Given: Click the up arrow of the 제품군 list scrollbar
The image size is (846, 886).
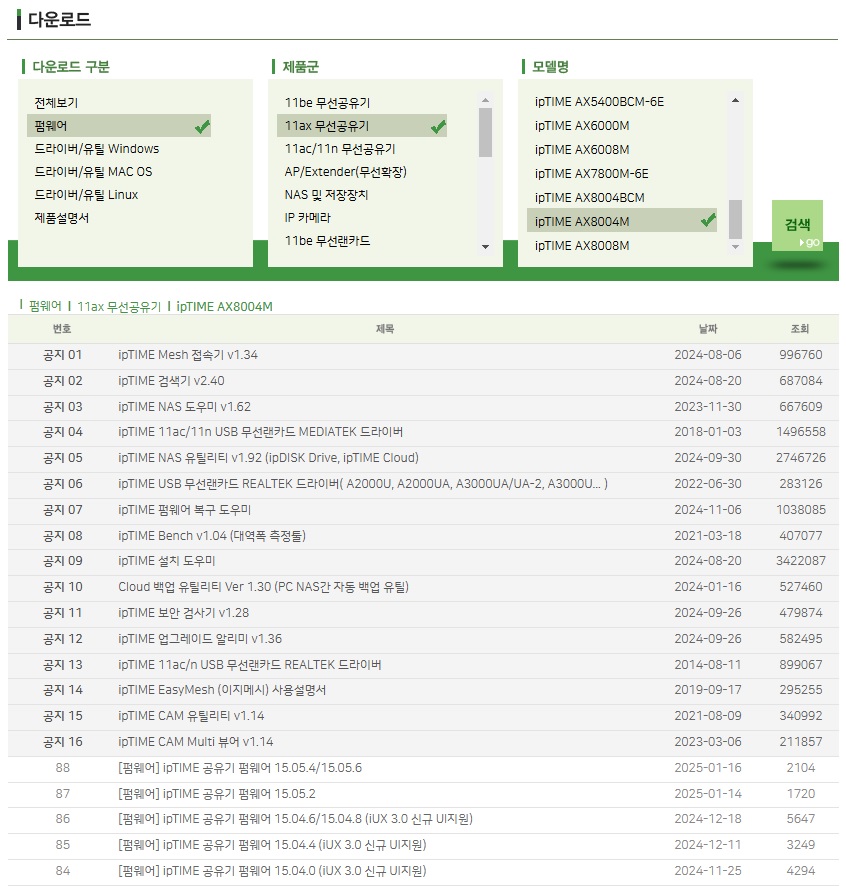Looking at the screenshot, I should [485, 100].
